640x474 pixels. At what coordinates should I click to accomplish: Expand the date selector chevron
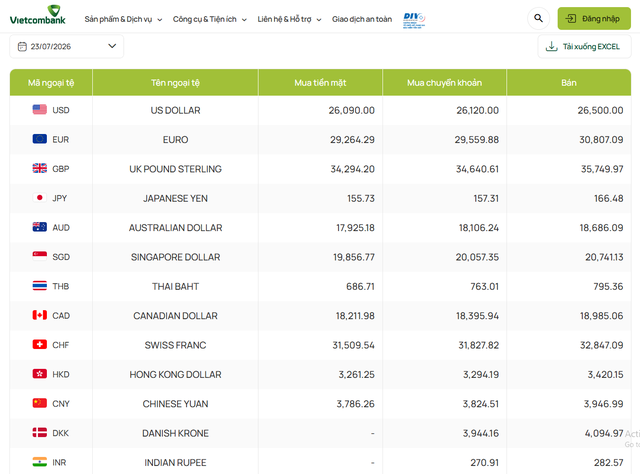(112, 46)
